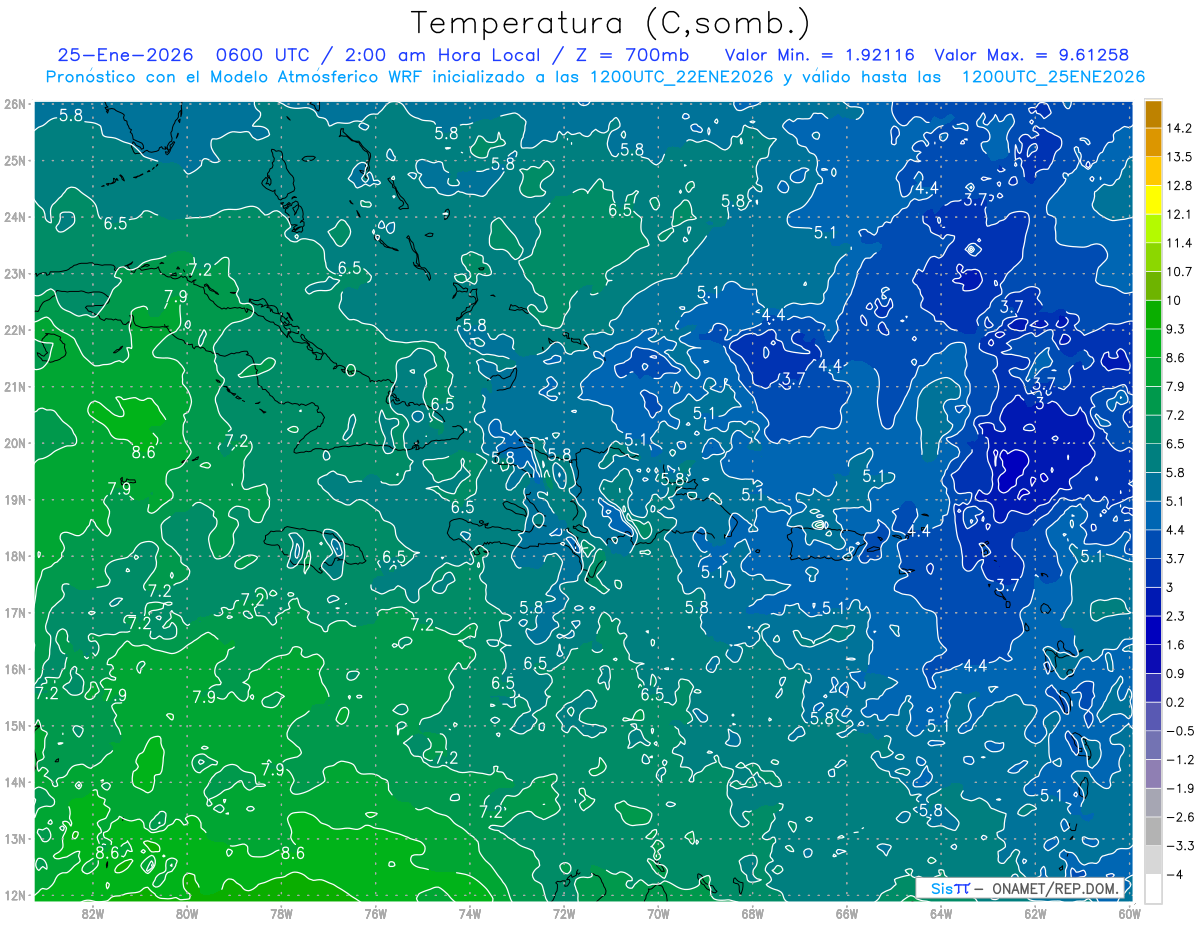
Task: Click the '80W' longitude axis label
Action: click(187, 913)
